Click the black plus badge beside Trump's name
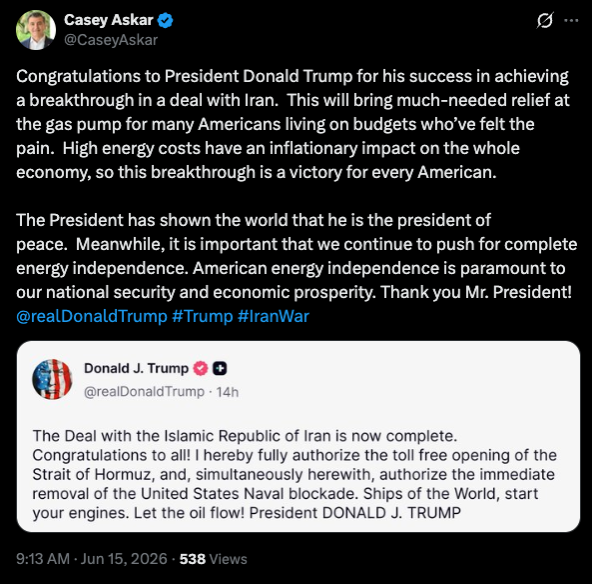Screen dimensions: 592x584 [220, 368]
